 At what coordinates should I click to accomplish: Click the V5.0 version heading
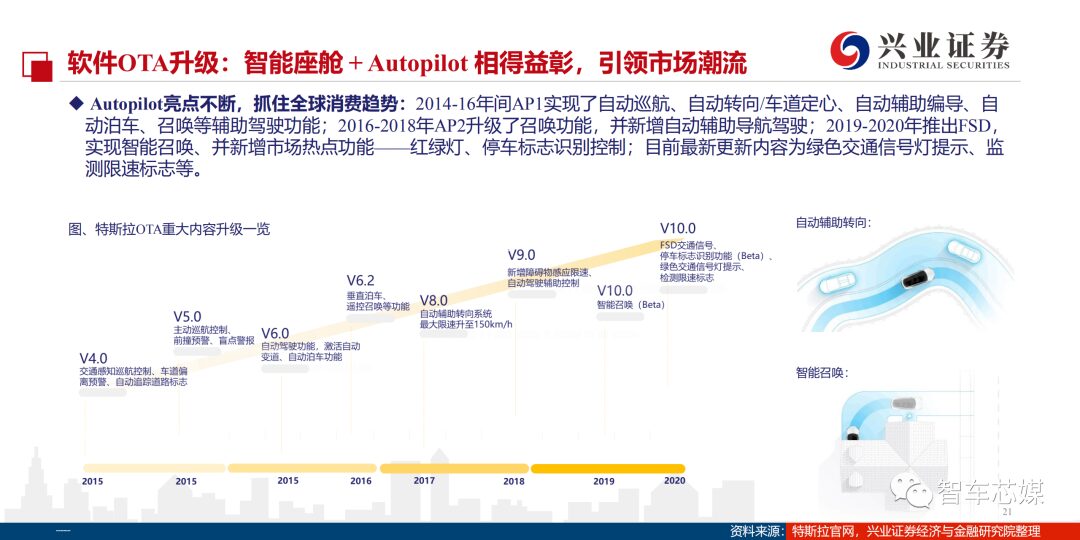click(x=187, y=316)
